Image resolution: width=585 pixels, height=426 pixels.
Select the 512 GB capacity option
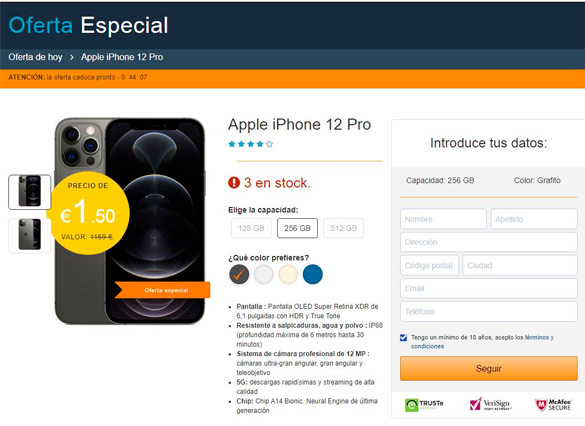pyautogui.click(x=343, y=228)
